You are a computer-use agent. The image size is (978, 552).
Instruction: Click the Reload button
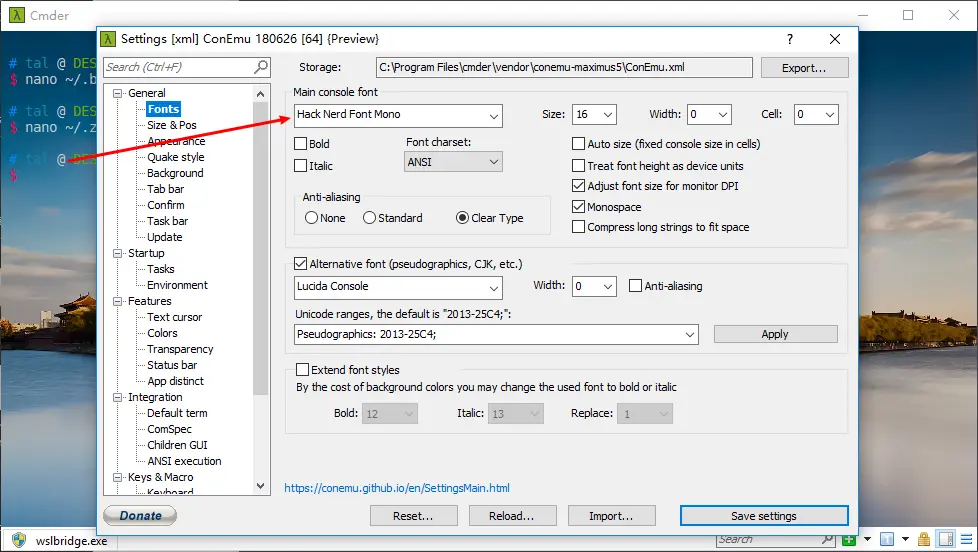512,516
